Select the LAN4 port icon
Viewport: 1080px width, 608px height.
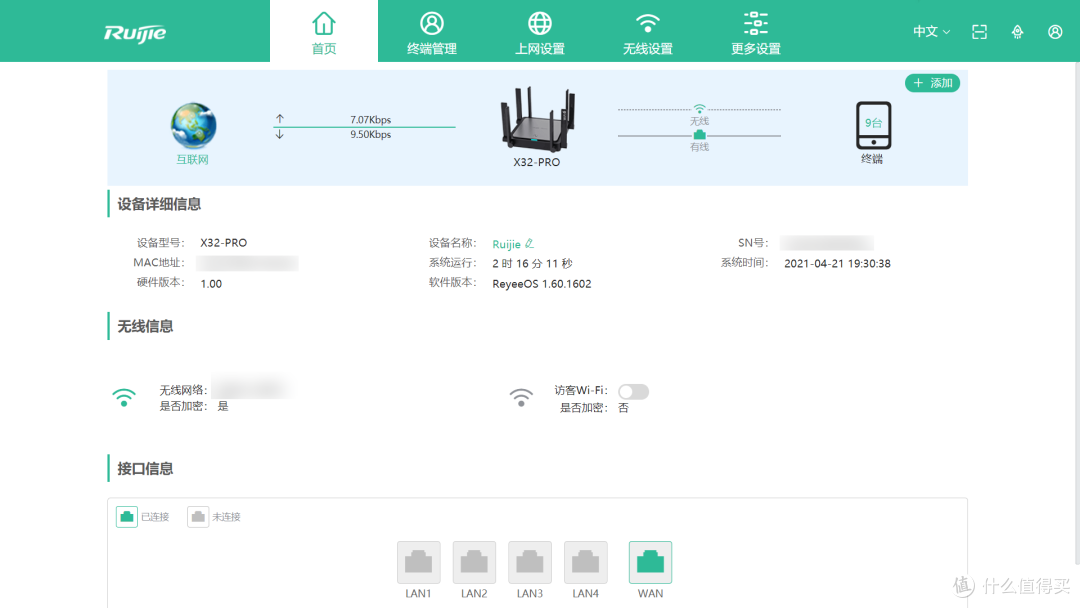[585, 561]
